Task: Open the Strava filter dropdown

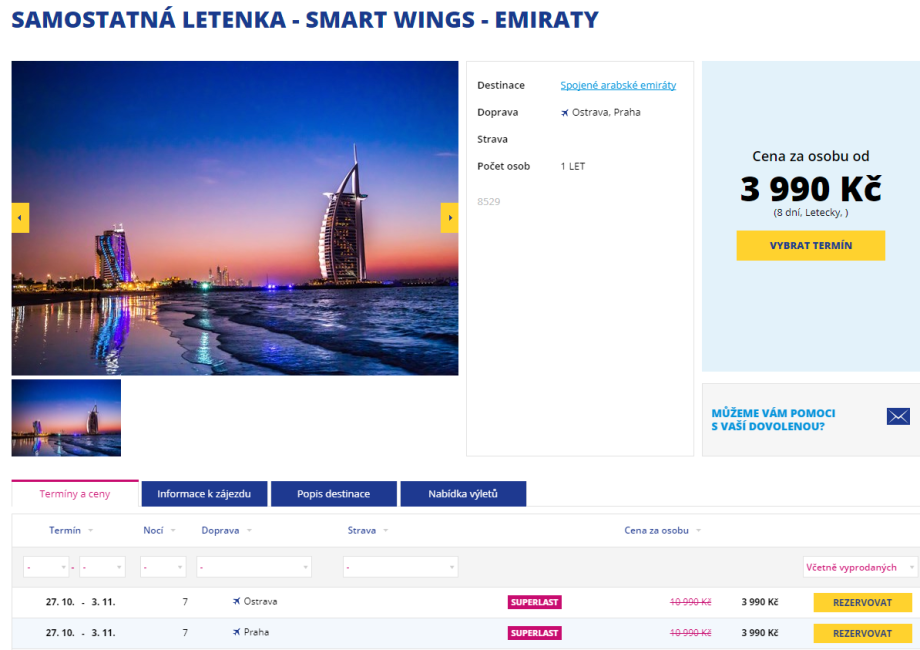Action: click(x=400, y=567)
